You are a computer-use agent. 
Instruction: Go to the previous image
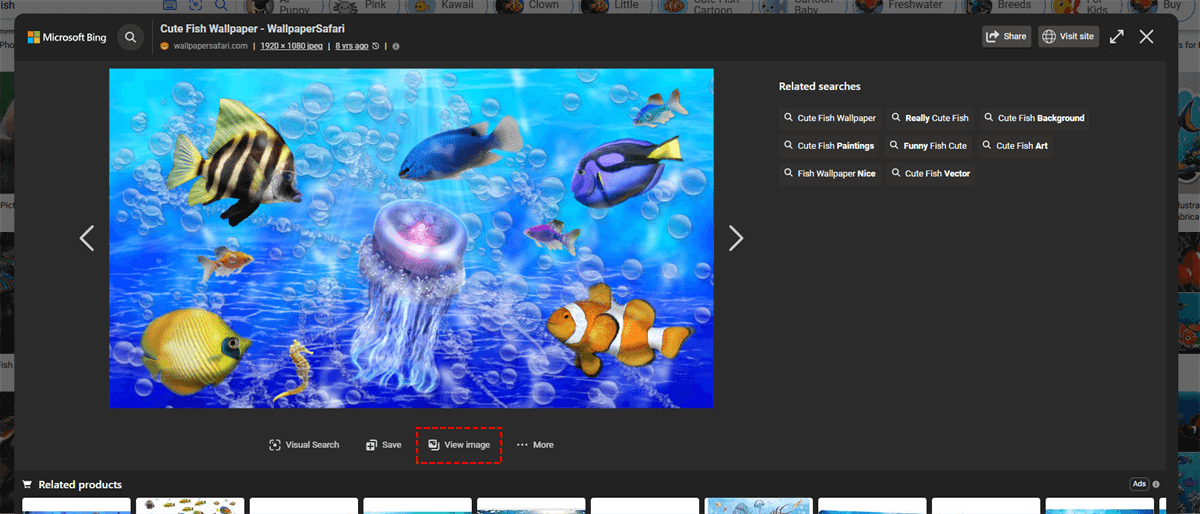click(87, 238)
